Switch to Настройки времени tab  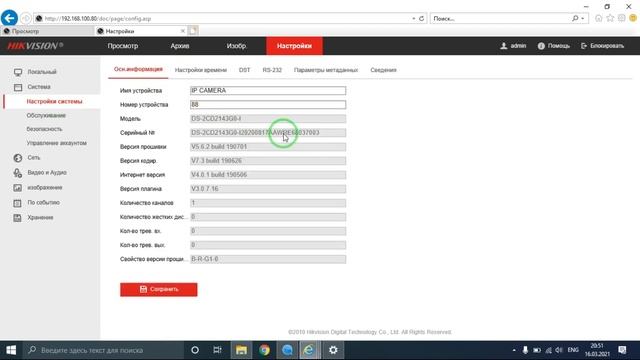(x=201, y=70)
